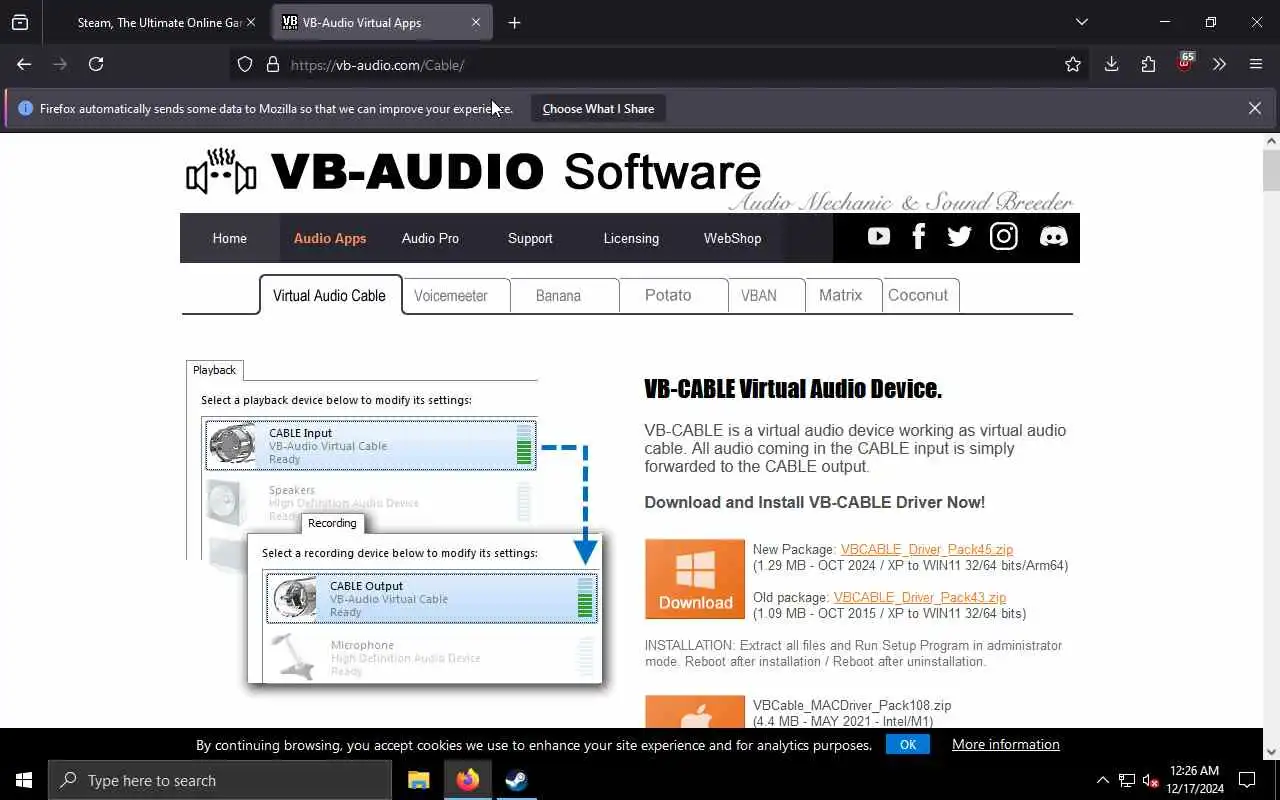Image resolution: width=1280 pixels, height=800 pixels.
Task: Select the Coconut tab
Action: click(x=920, y=296)
